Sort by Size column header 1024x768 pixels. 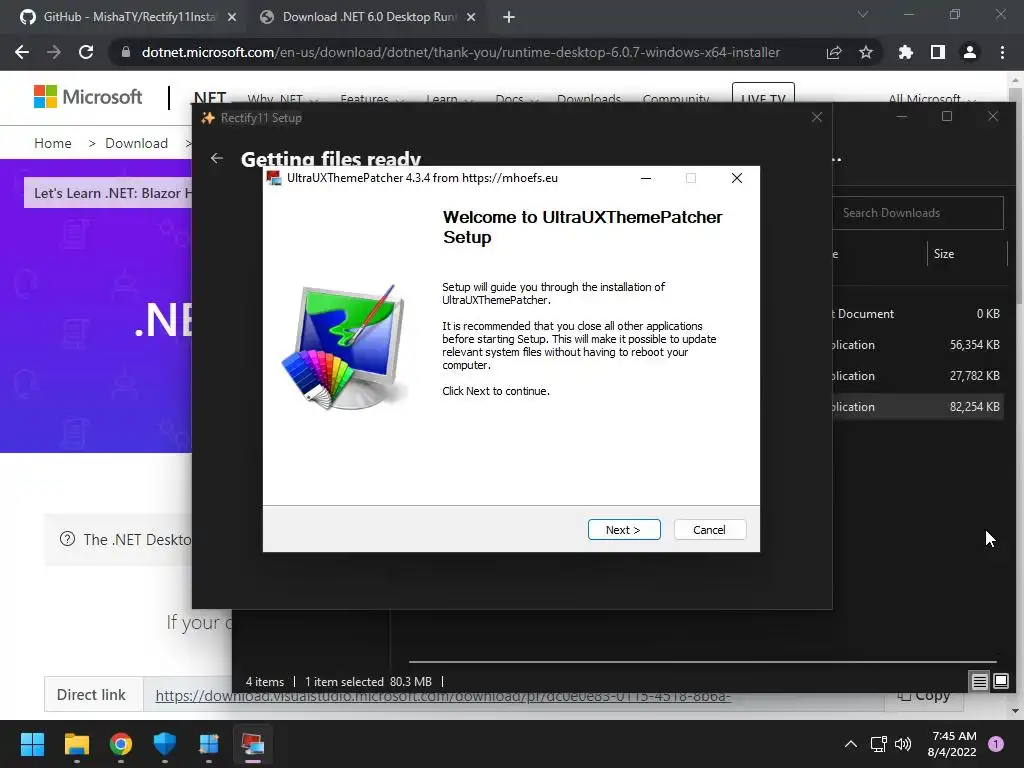click(944, 254)
